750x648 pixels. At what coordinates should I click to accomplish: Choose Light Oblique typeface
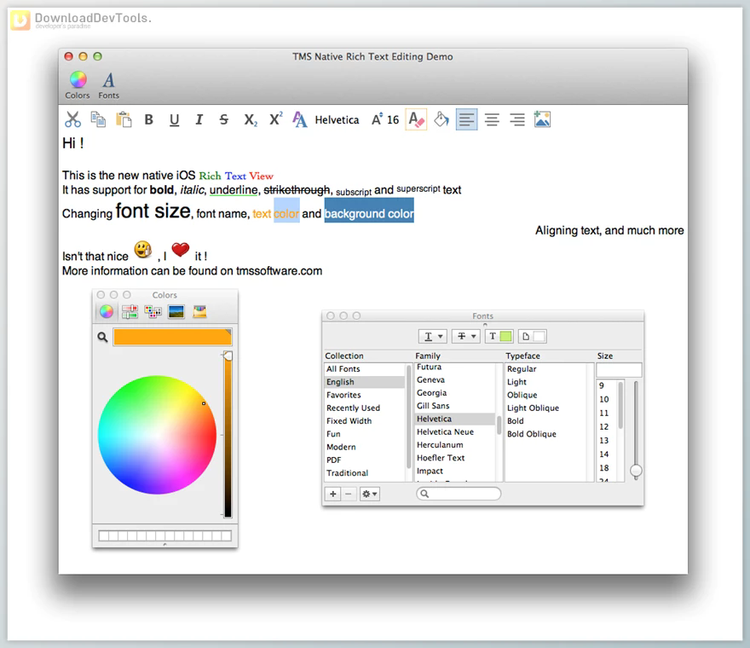click(x=545, y=407)
